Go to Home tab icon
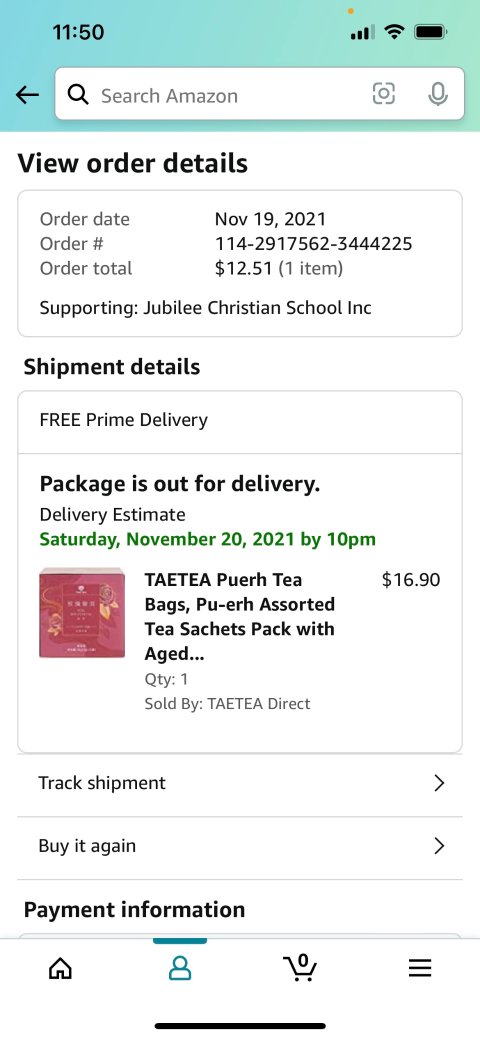Viewport: 480px width, 1039px height. (60, 969)
